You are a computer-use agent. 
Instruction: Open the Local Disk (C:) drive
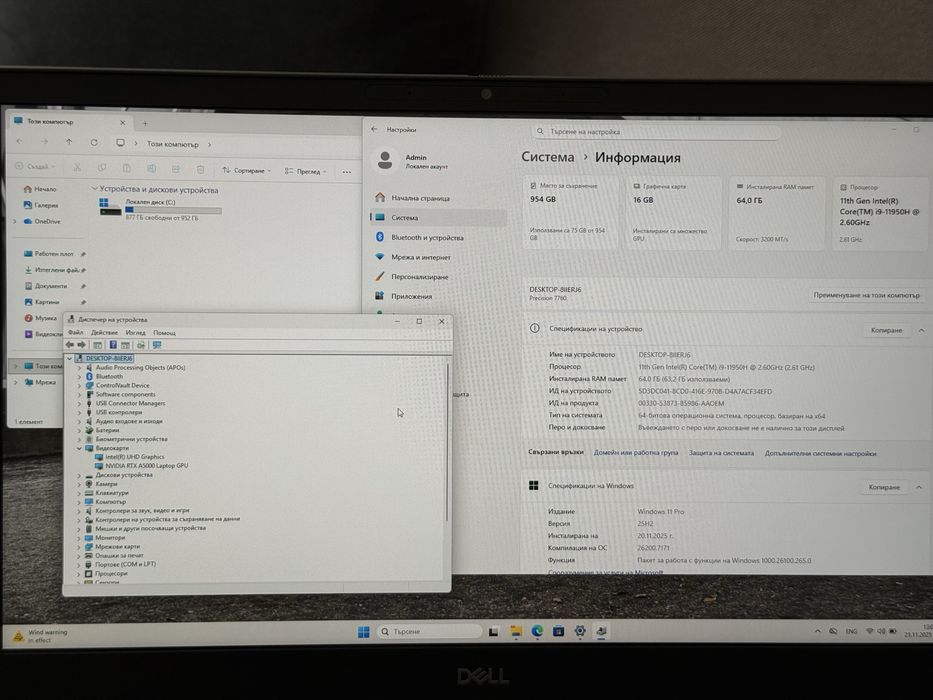point(159,210)
